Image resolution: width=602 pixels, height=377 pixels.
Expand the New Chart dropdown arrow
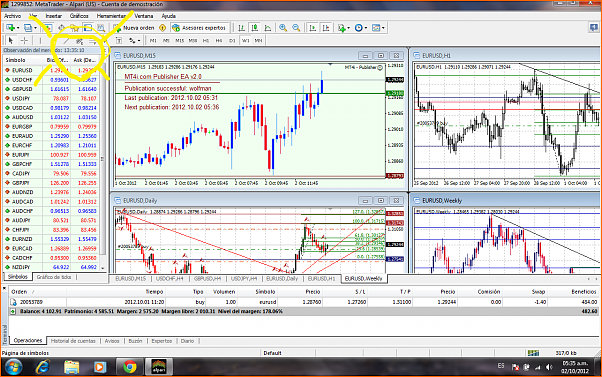[18, 28]
